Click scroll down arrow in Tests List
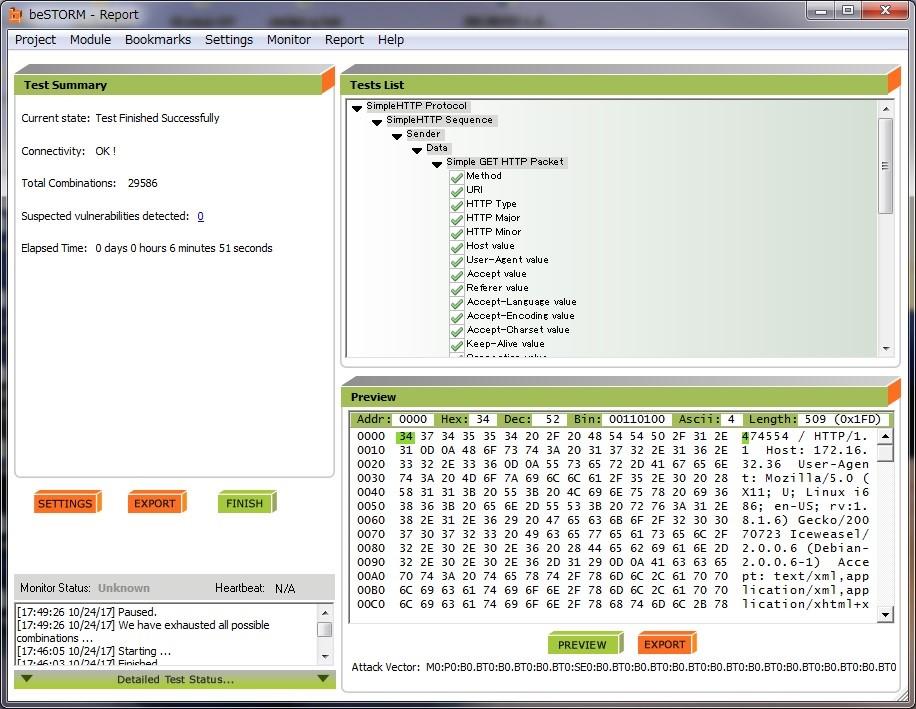This screenshot has width=916, height=709. tap(886, 349)
